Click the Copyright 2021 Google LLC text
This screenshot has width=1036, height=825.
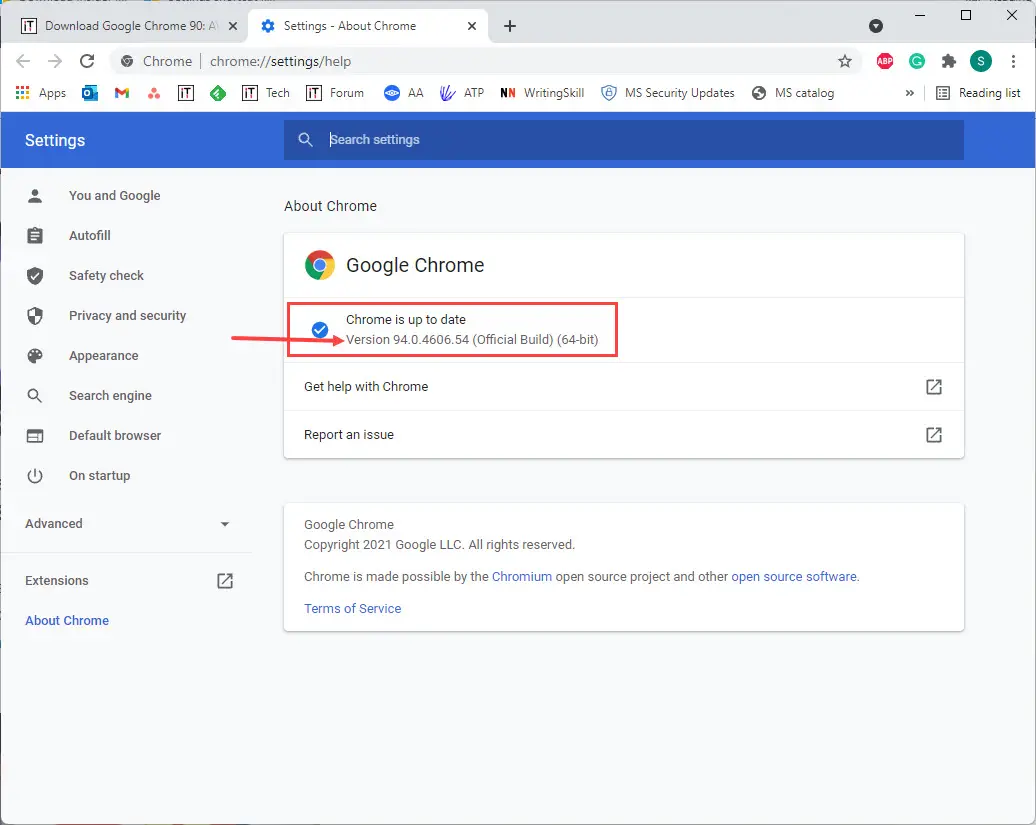(439, 545)
